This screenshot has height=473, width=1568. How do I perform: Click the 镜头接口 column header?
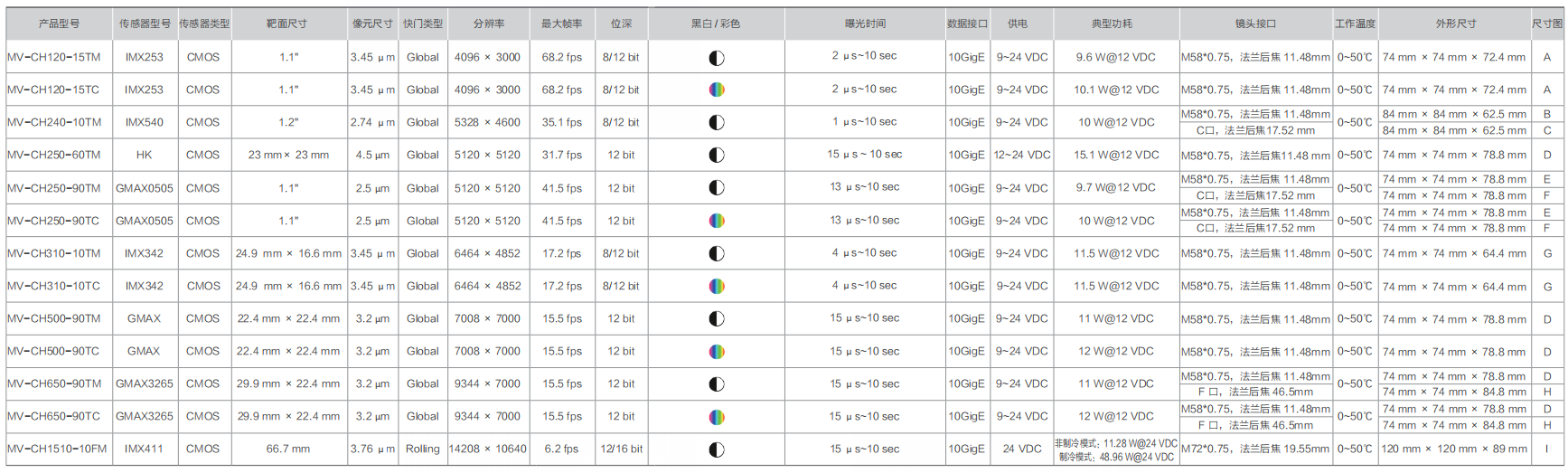[1255, 24]
